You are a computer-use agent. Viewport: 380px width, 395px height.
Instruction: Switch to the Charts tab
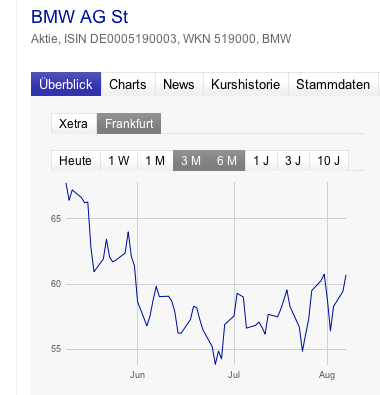click(128, 84)
